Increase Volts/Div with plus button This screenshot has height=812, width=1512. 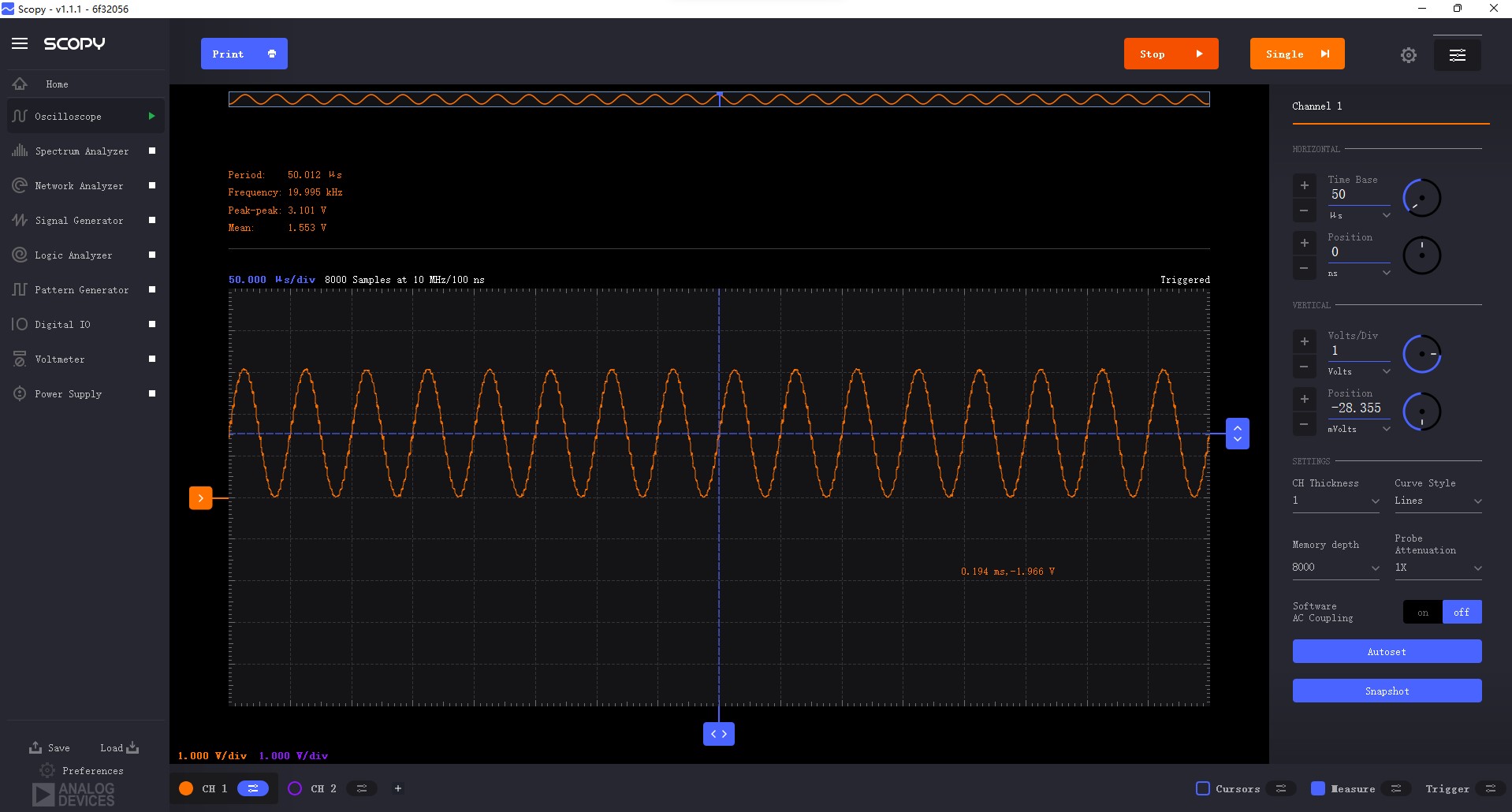click(x=1305, y=341)
